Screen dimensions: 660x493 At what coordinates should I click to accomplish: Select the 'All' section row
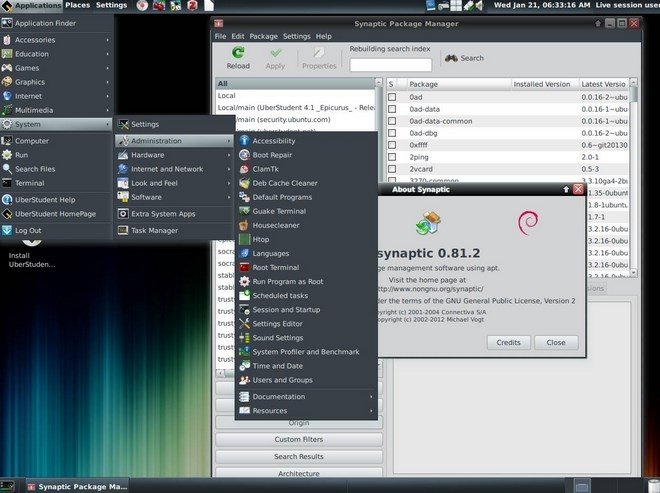tap(295, 83)
